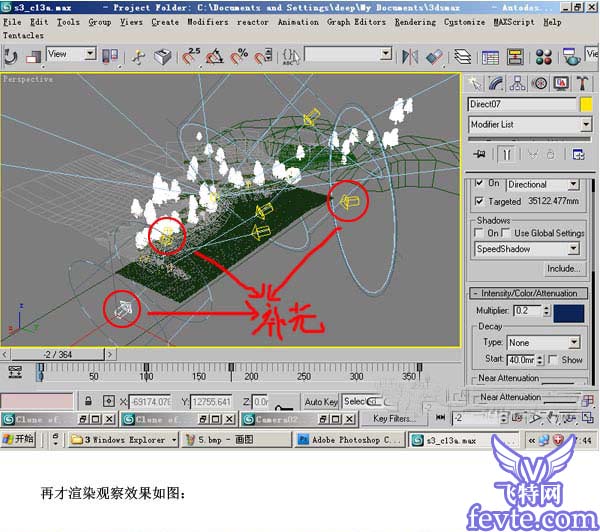Open the SpeedShadow shadow type dropdown
Screen dimensions: 600x532
(527, 249)
